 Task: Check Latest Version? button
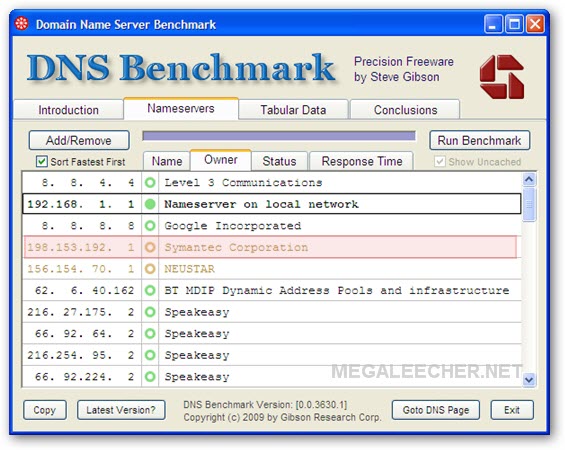[121, 410]
